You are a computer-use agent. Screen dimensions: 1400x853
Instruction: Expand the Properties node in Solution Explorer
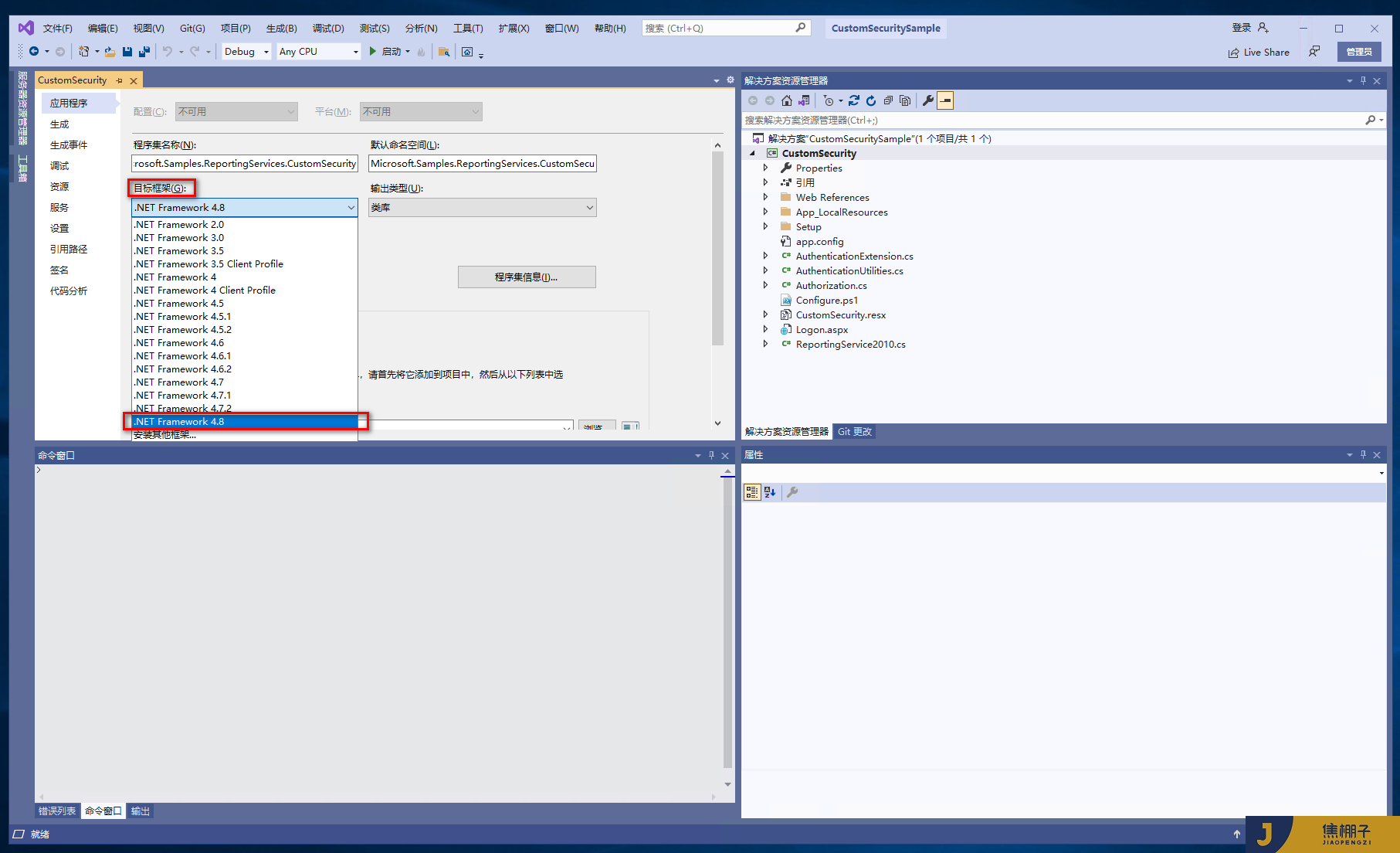pos(766,168)
